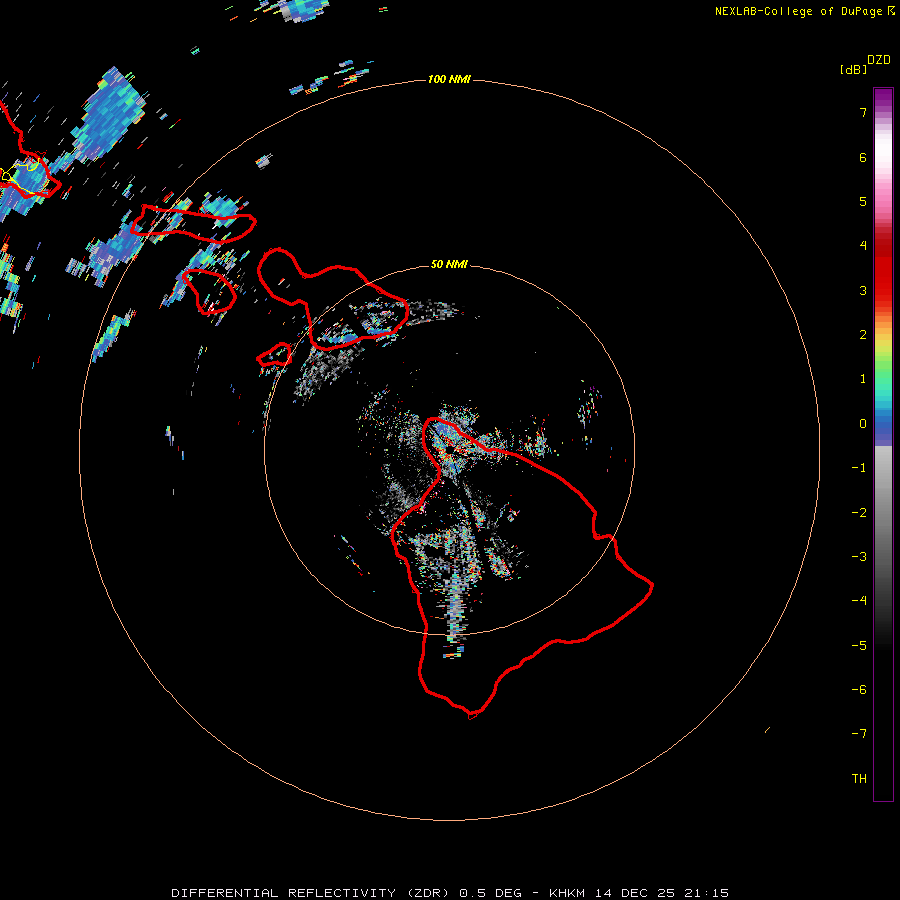This screenshot has height=900, width=900.
Task: Click the 3 value on the color scale
Action: click(863, 290)
